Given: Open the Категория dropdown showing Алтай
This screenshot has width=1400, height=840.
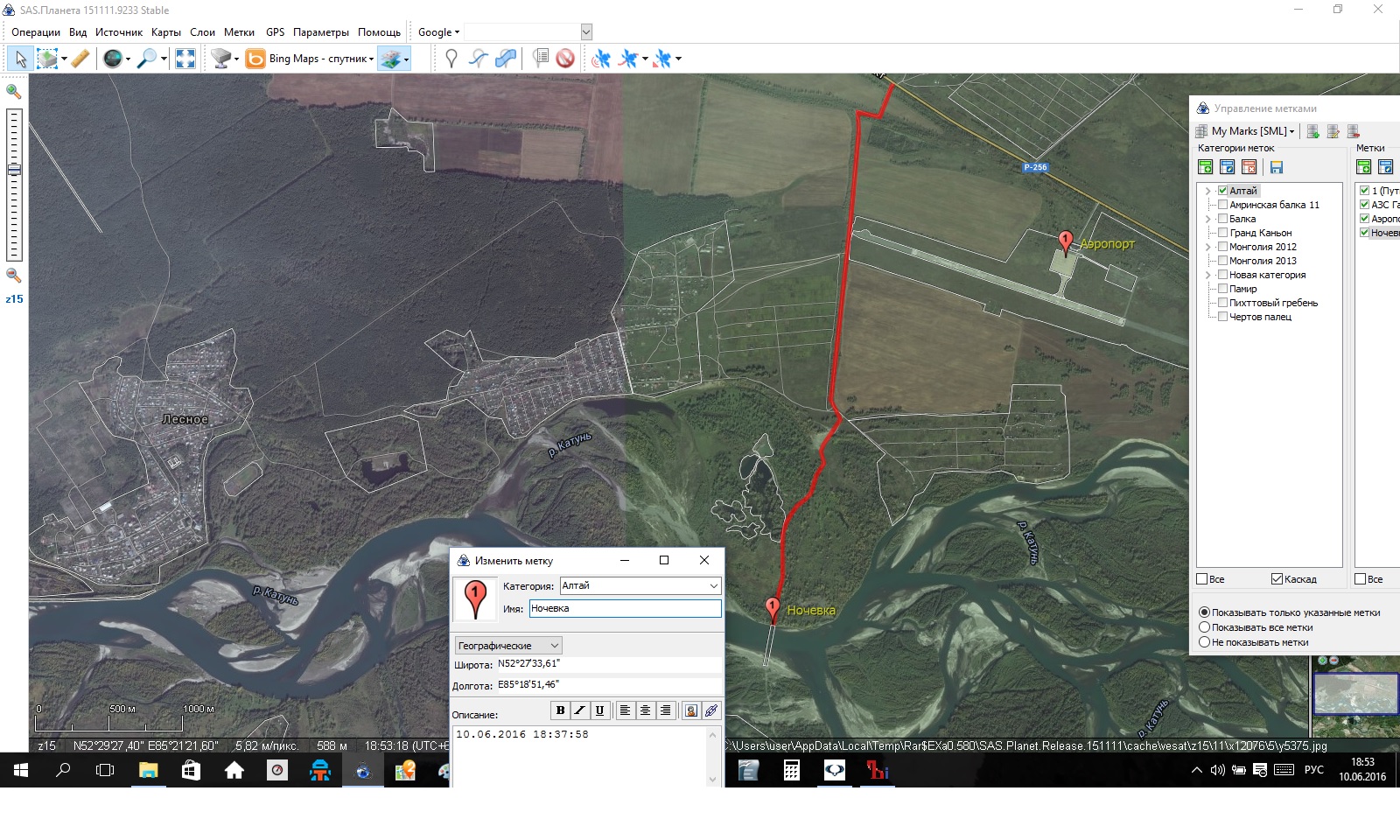Looking at the screenshot, I should tap(713, 585).
